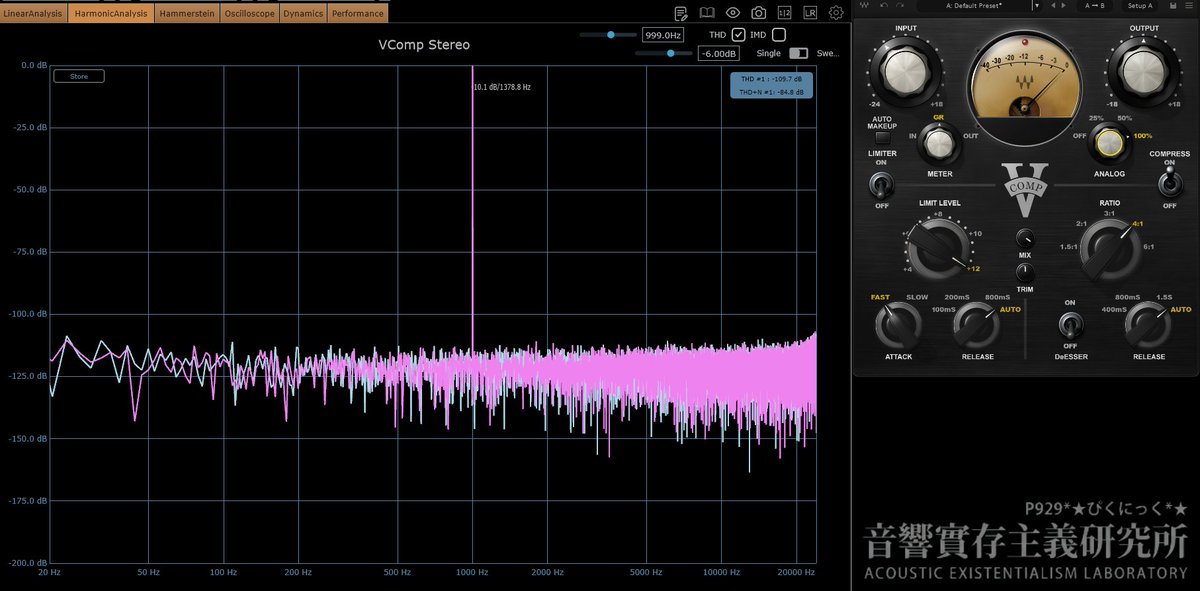Toggle the Single/Sweep switch

tap(798, 53)
